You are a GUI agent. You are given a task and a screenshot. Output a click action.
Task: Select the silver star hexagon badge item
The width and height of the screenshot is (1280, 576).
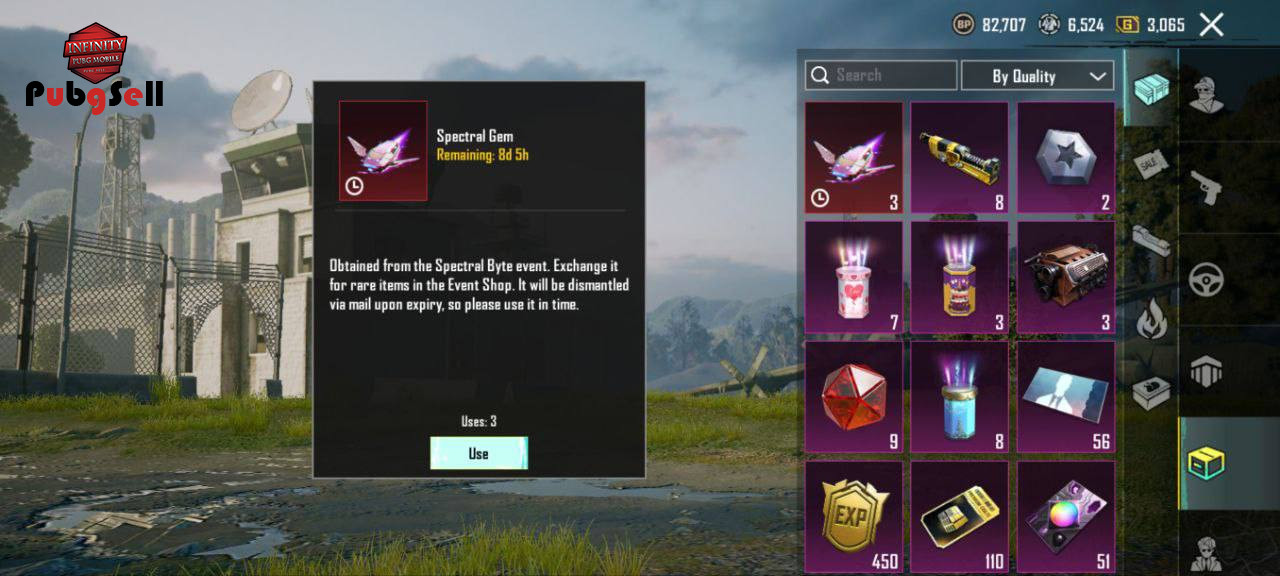(x=1066, y=157)
